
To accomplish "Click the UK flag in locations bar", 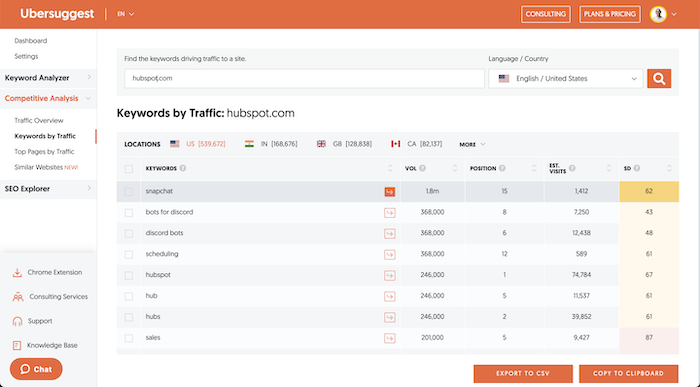I will [x=321, y=144].
